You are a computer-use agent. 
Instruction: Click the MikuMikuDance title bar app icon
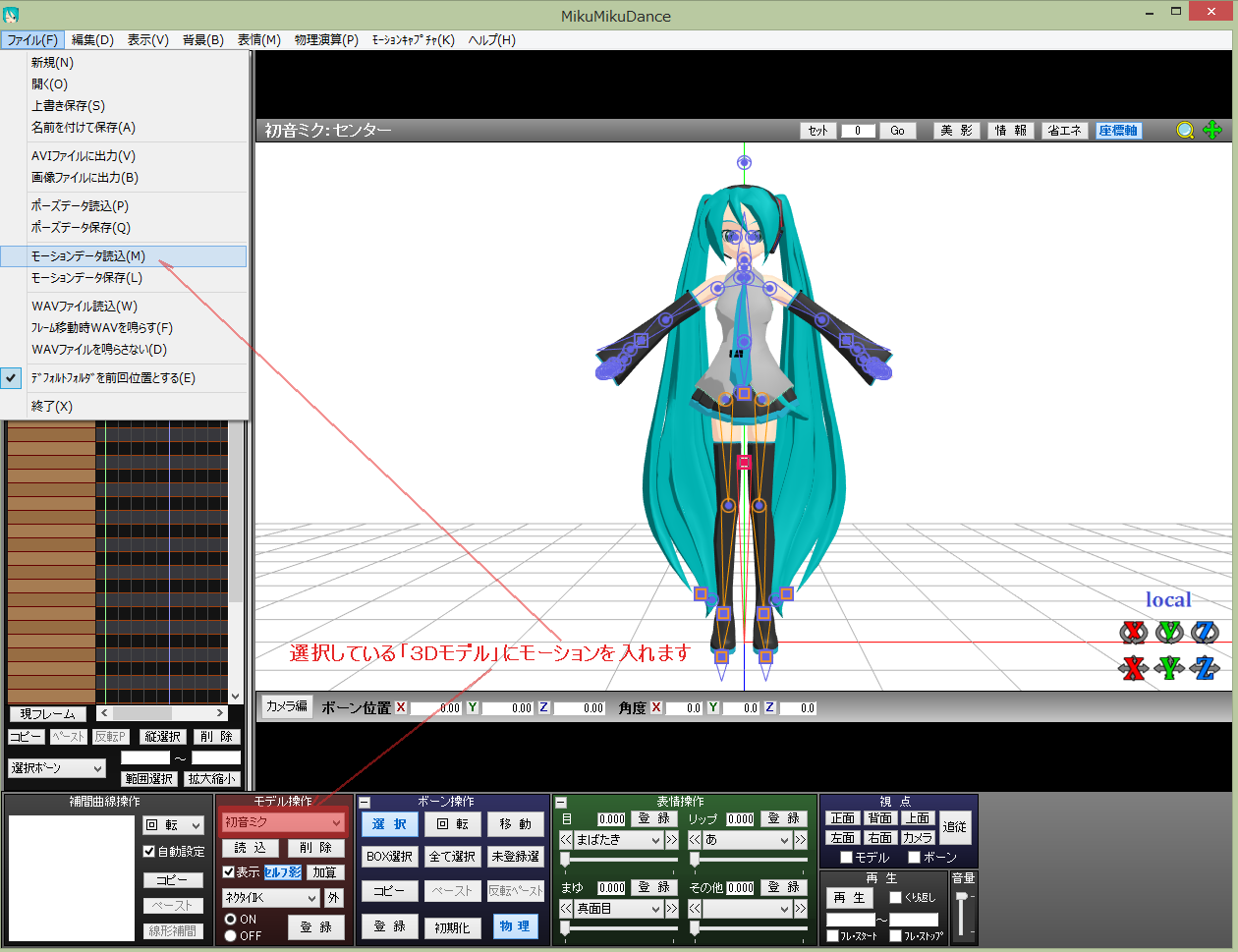pyautogui.click(x=11, y=16)
